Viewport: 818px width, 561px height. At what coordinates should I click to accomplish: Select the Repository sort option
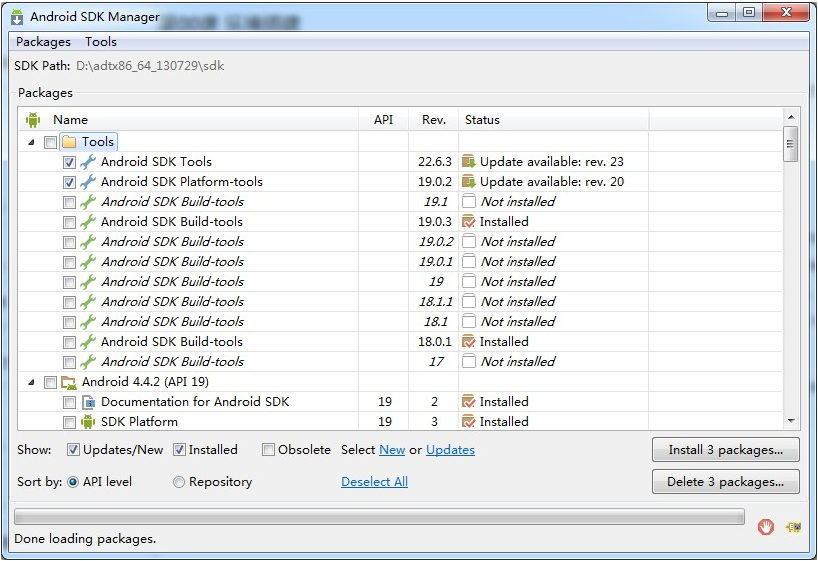click(x=178, y=482)
